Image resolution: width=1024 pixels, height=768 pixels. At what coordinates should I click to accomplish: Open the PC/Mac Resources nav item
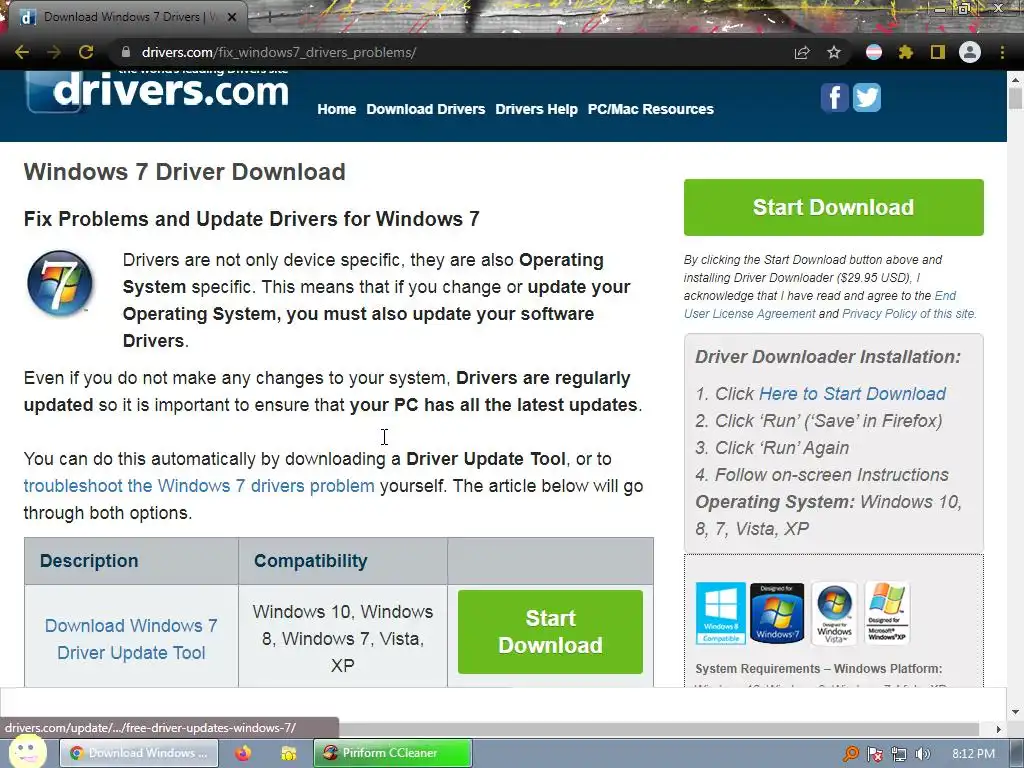[x=650, y=109]
